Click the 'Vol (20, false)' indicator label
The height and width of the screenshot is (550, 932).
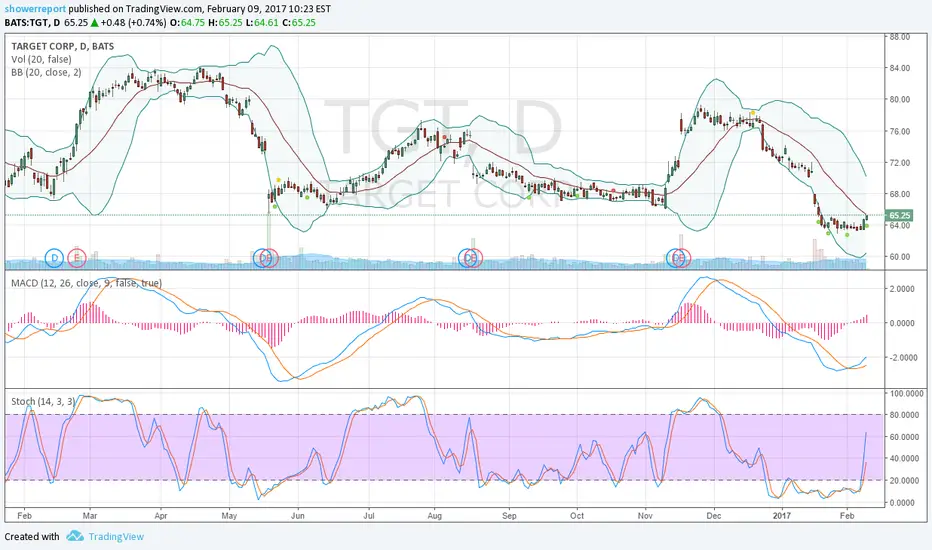click(x=41, y=59)
